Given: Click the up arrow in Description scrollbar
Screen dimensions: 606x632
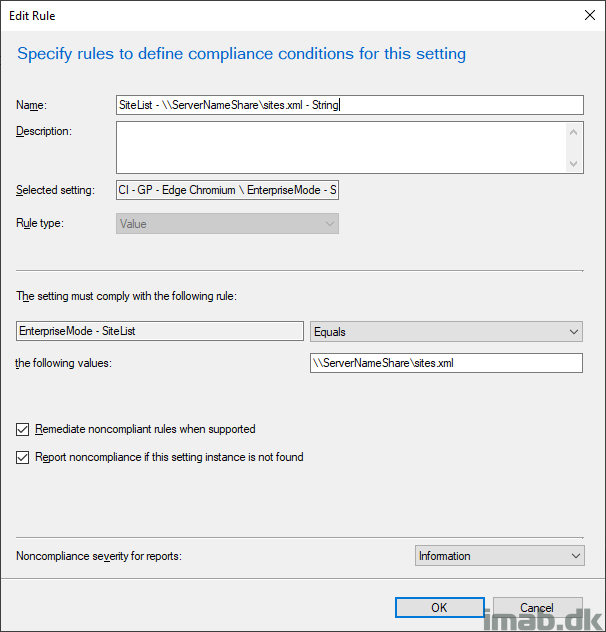Looking at the screenshot, I should click(573, 132).
